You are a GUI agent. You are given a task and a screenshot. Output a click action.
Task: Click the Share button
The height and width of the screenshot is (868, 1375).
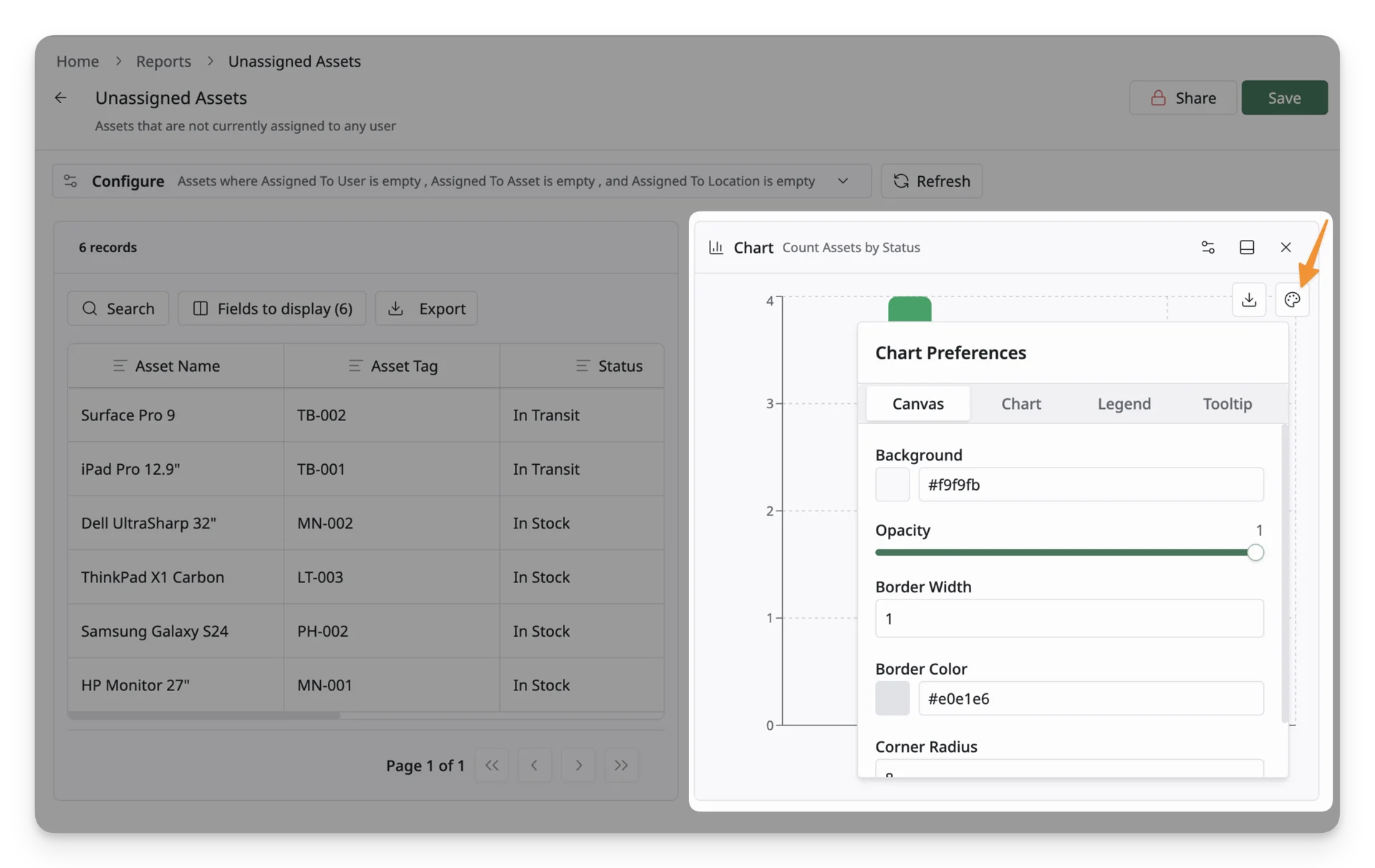pos(1183,97)
